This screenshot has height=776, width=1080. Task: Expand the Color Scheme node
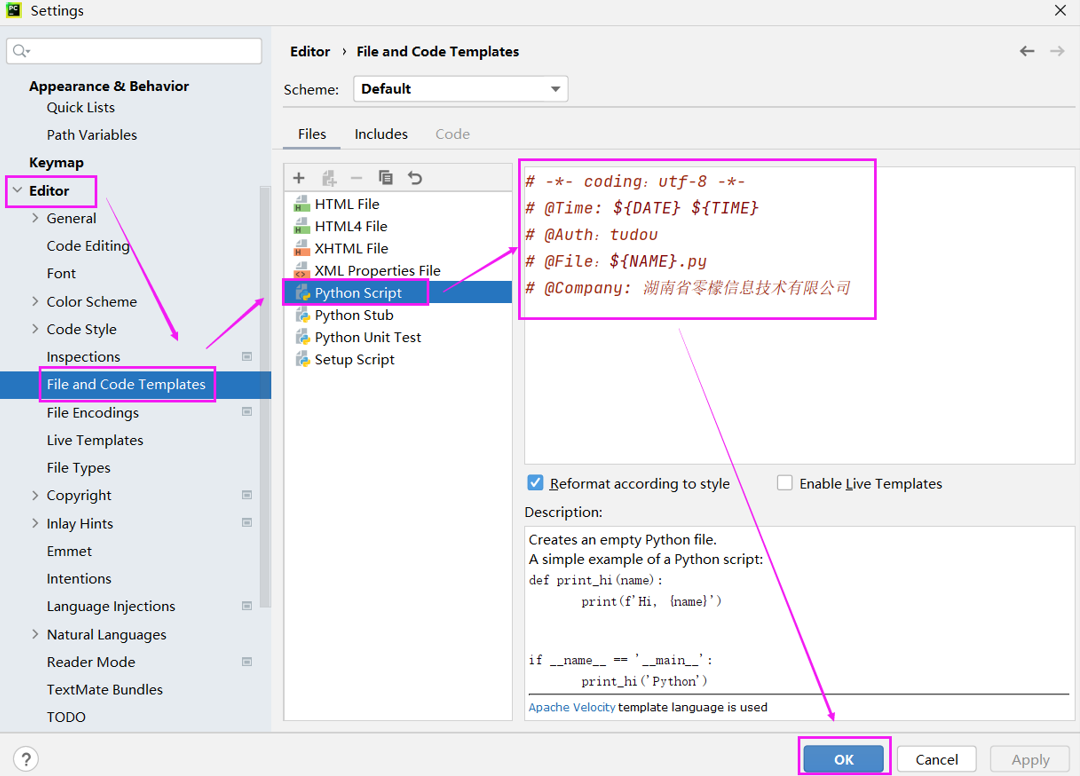(36, 301)
